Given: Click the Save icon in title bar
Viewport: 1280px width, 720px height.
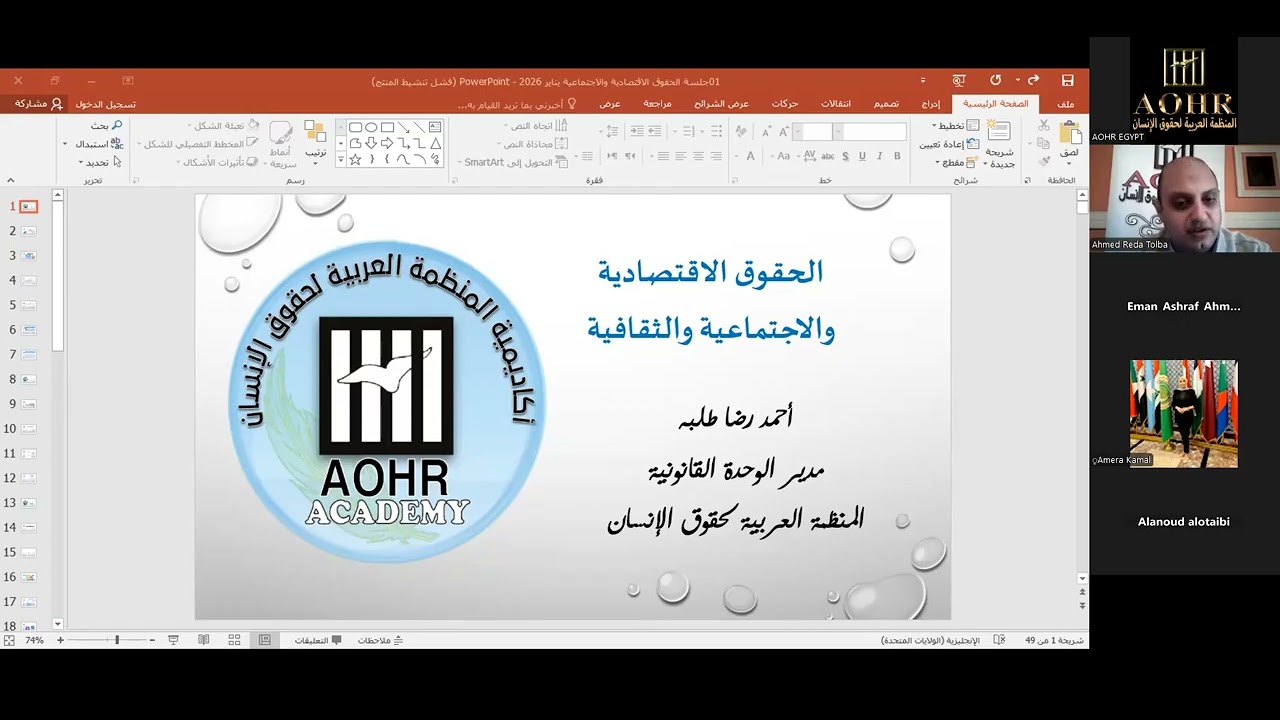Looking at the screenshot, I should (x=1067, y=80).
